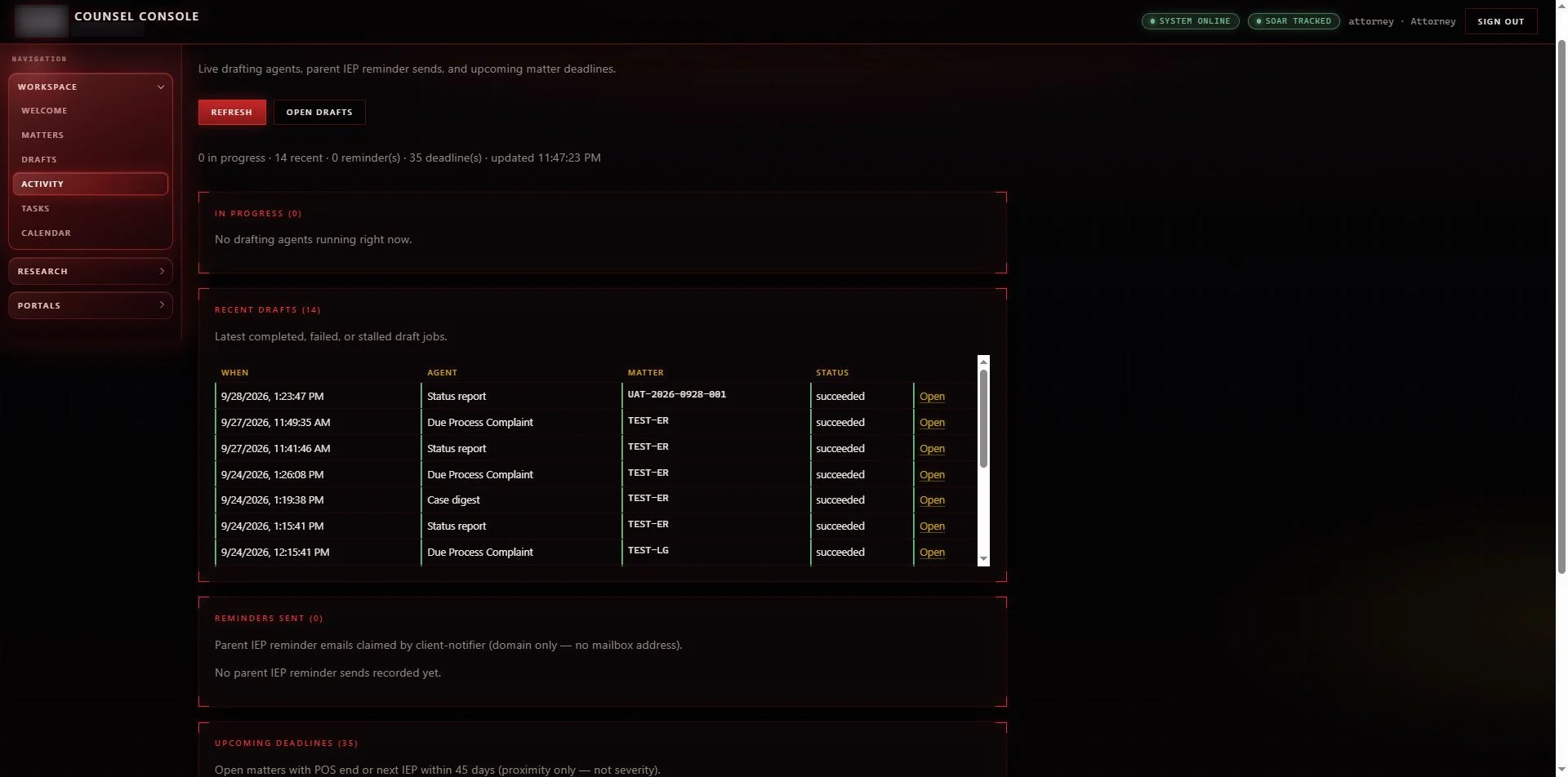Open the 9/27/2026 11:41:46 AM status report

tap(932, 449)
